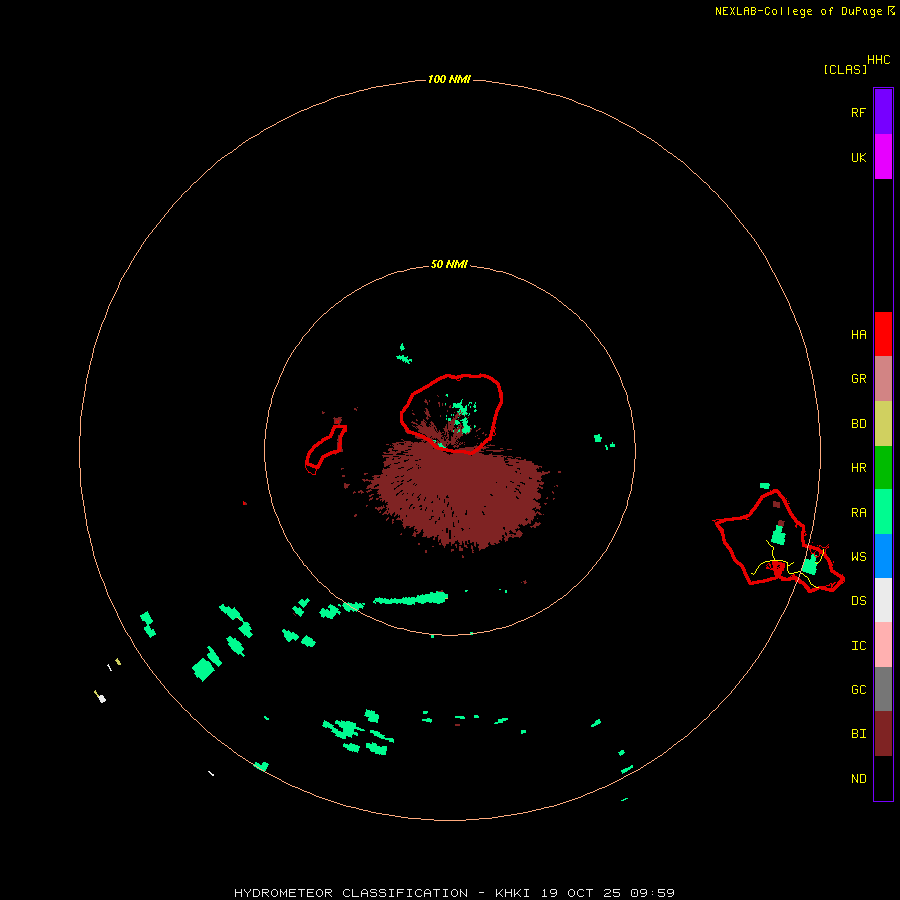Click the long rain band near 50 NMI ring
900x900 pixels.
pyautogui.click(x=410, y=599)
